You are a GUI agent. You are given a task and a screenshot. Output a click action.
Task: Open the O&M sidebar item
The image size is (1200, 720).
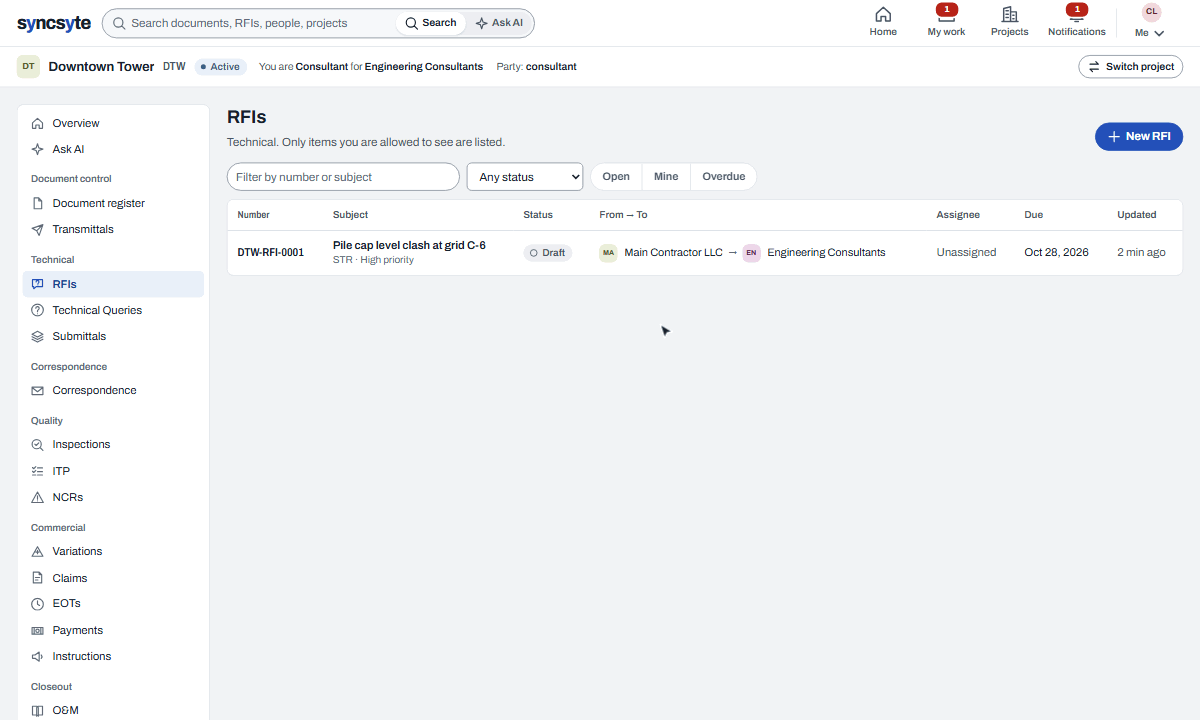(x=113, y=710)
